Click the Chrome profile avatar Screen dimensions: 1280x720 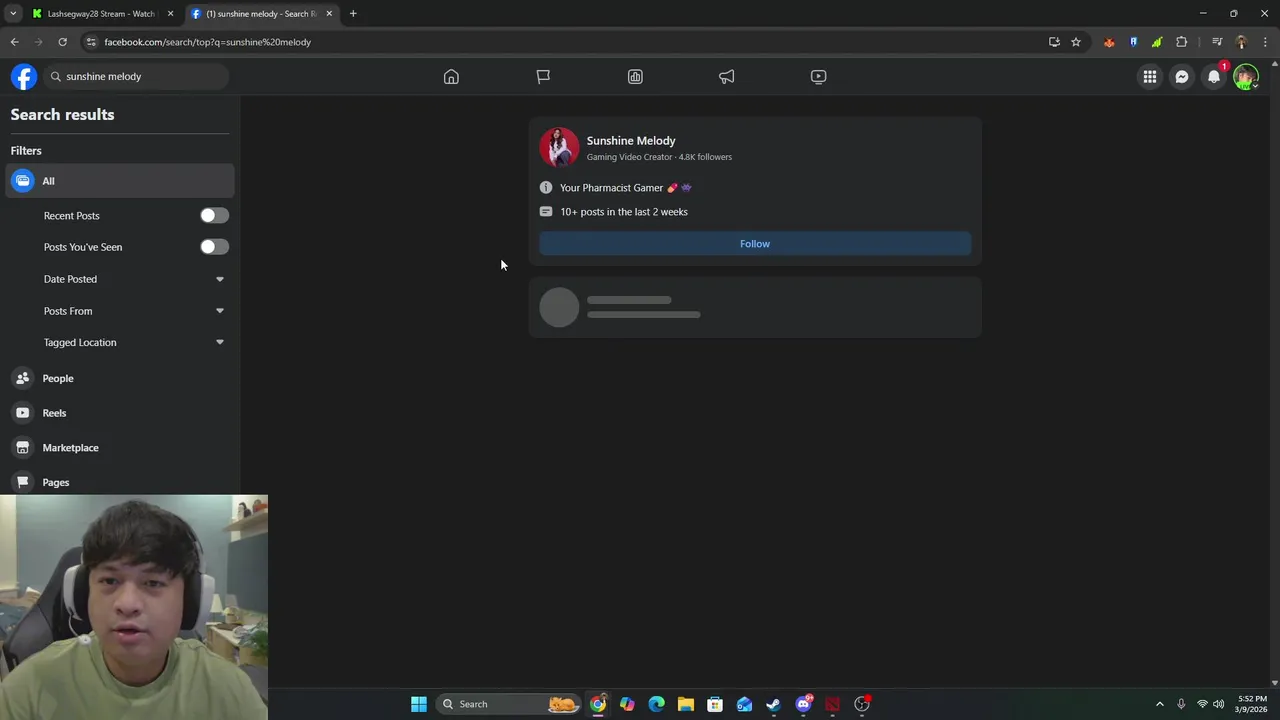pyautogui.click(x=1241, y=42)
